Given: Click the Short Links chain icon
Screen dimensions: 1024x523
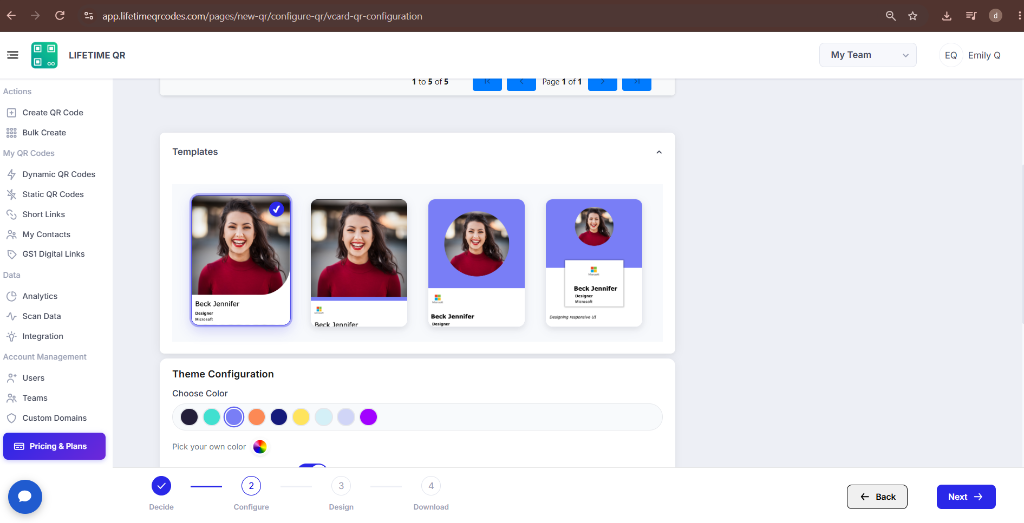Looking at the screenshot, I should [11, 214].
